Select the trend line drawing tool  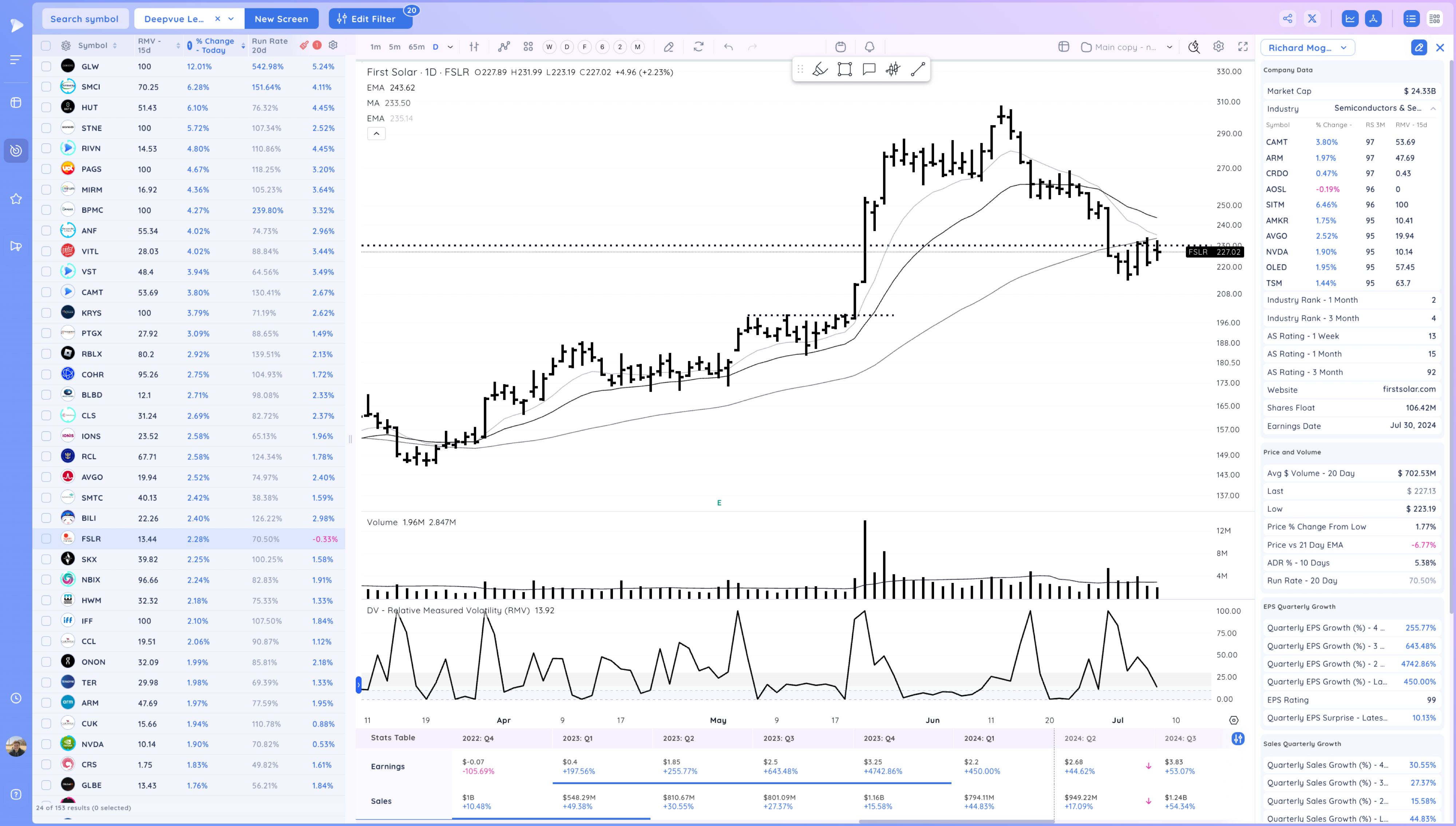click(918, 69)
